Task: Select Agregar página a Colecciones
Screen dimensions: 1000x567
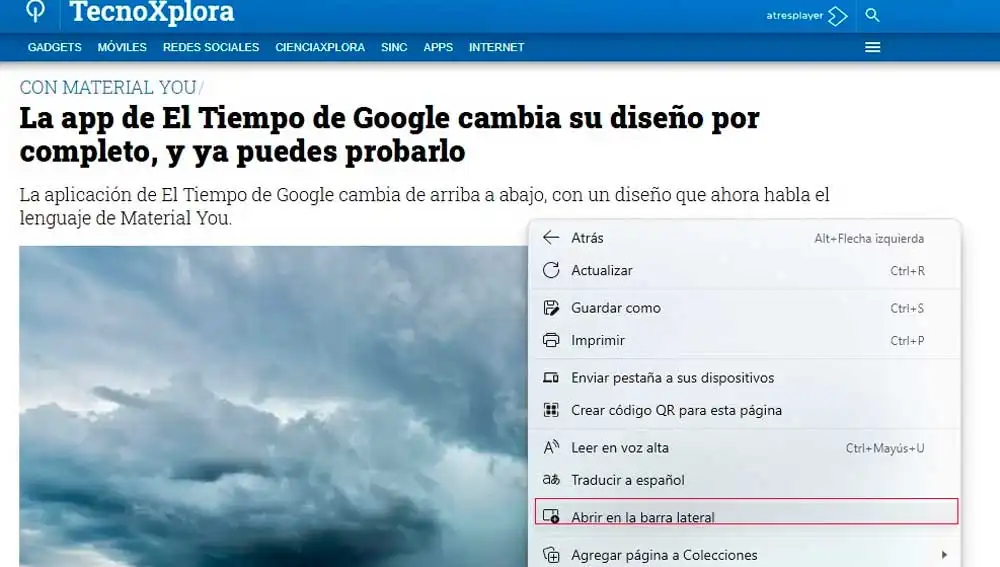Action: (x=744, y=555)
